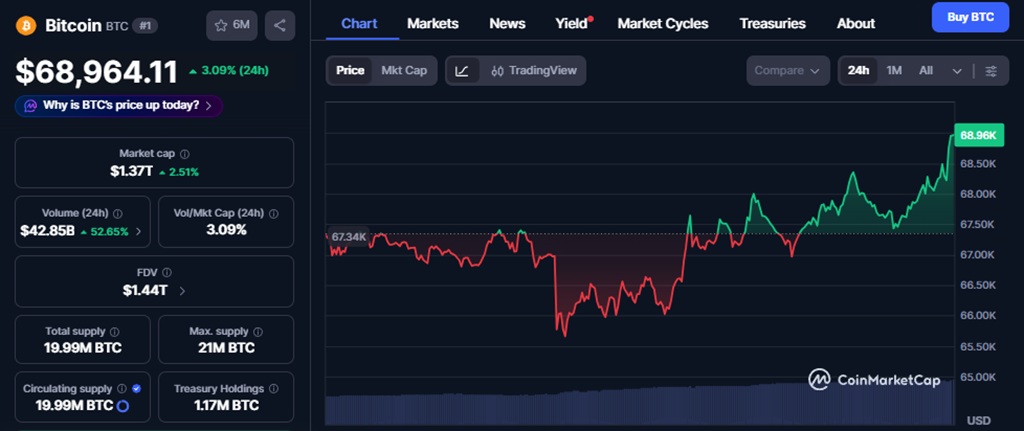Click the Buy BTC button
The width and height of the screenshot is (1024, 431).
[x=970, y=17]
